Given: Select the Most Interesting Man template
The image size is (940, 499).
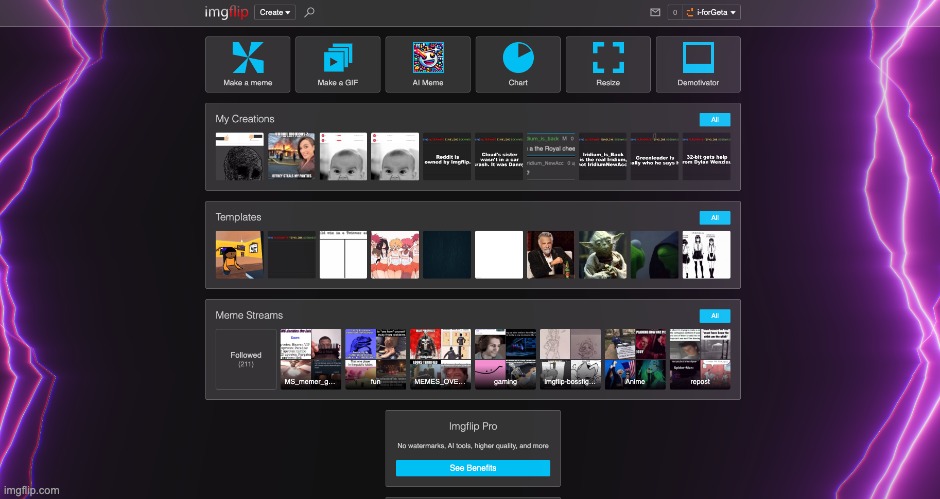Looking at the screenshot, I should point(551,255).
